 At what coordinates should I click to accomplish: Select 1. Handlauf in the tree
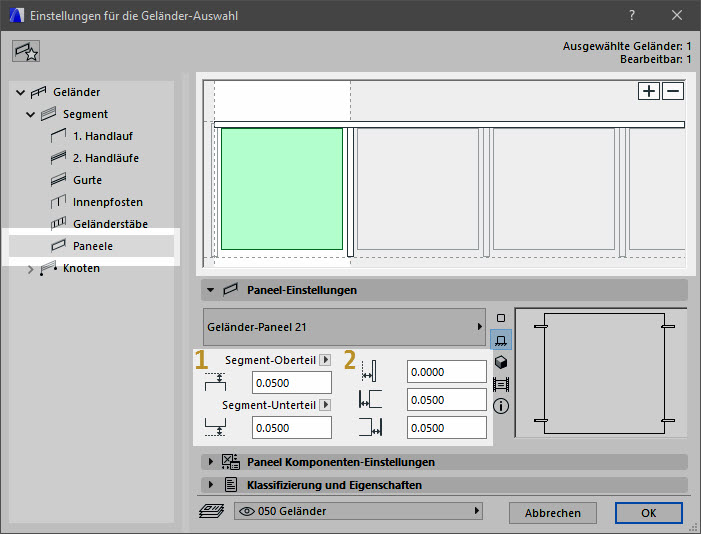click(x=103, y=136)
